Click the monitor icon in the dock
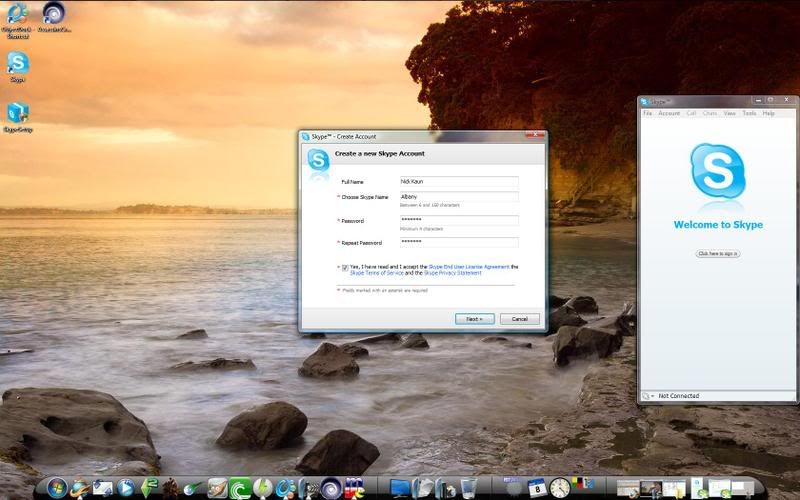 click(400, 488)
